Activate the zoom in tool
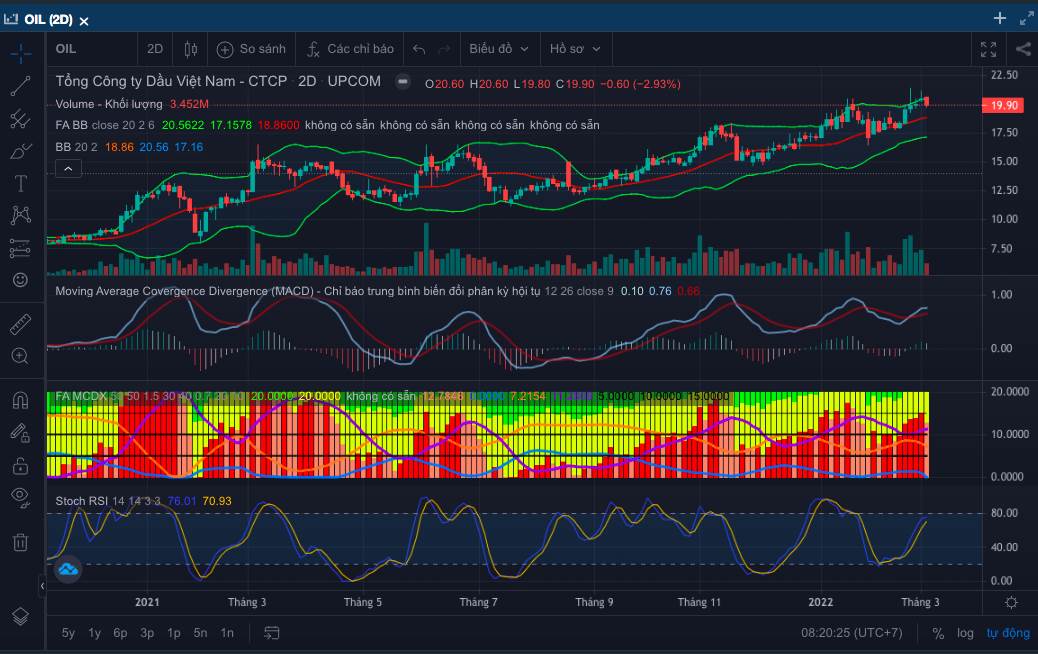Image resolution: width=1038 pixels, height=654 pixels. point(21,356)
